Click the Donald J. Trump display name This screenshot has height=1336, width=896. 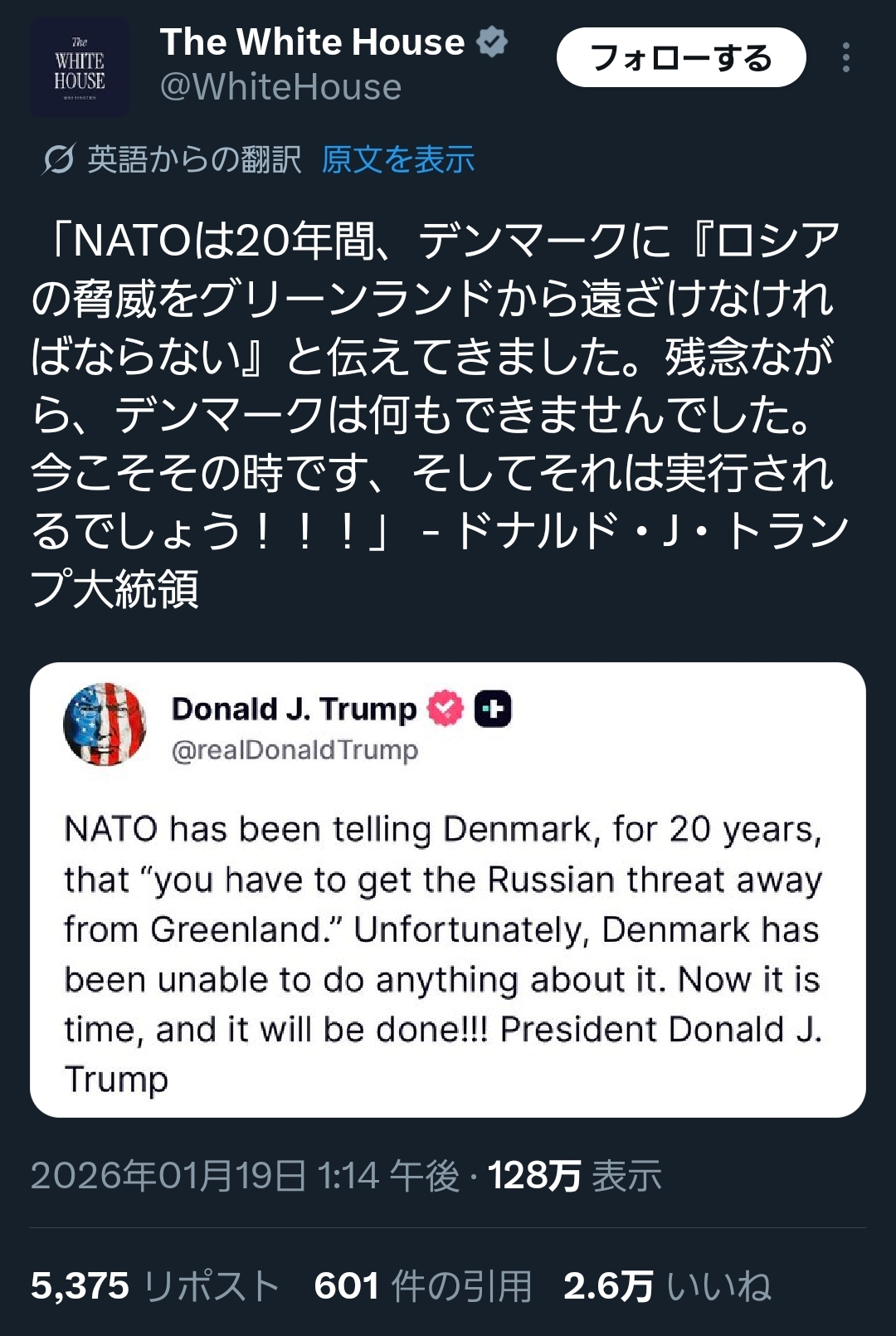[x=294, y=709]
